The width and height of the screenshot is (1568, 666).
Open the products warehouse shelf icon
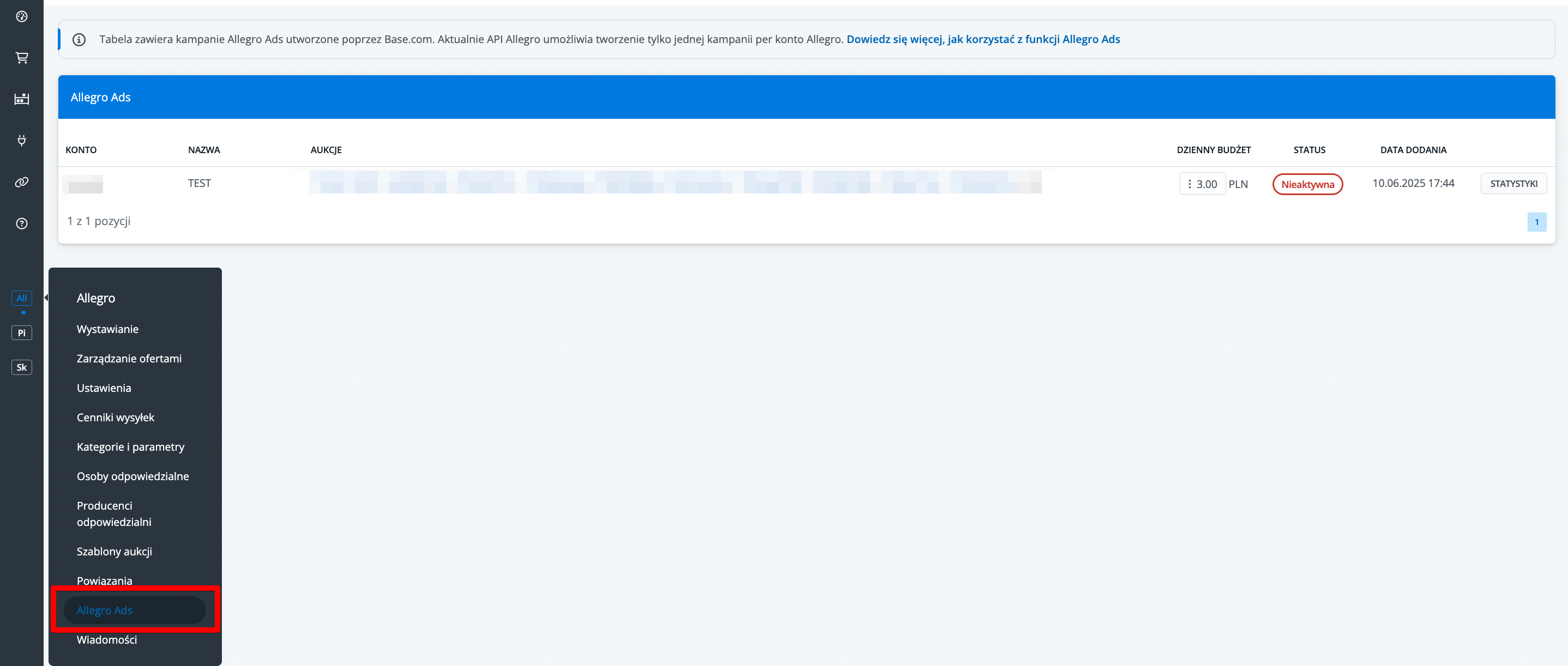[22, 99]
